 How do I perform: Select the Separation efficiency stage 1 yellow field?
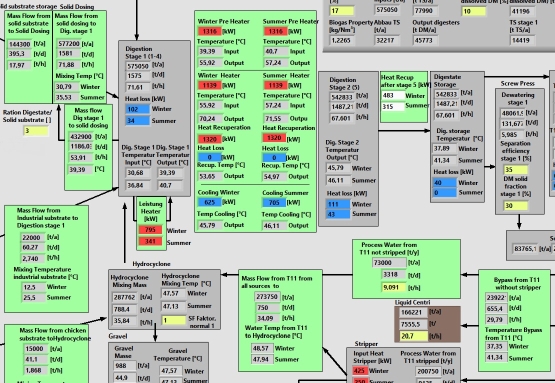(516, 170)
